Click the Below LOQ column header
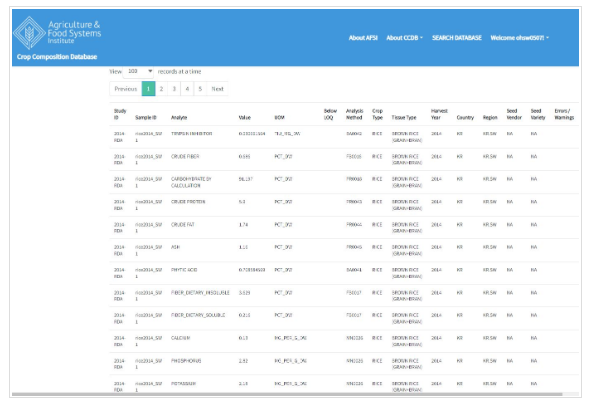The height and width of the screenshot is (413, 591). click(x=330, y=114)
